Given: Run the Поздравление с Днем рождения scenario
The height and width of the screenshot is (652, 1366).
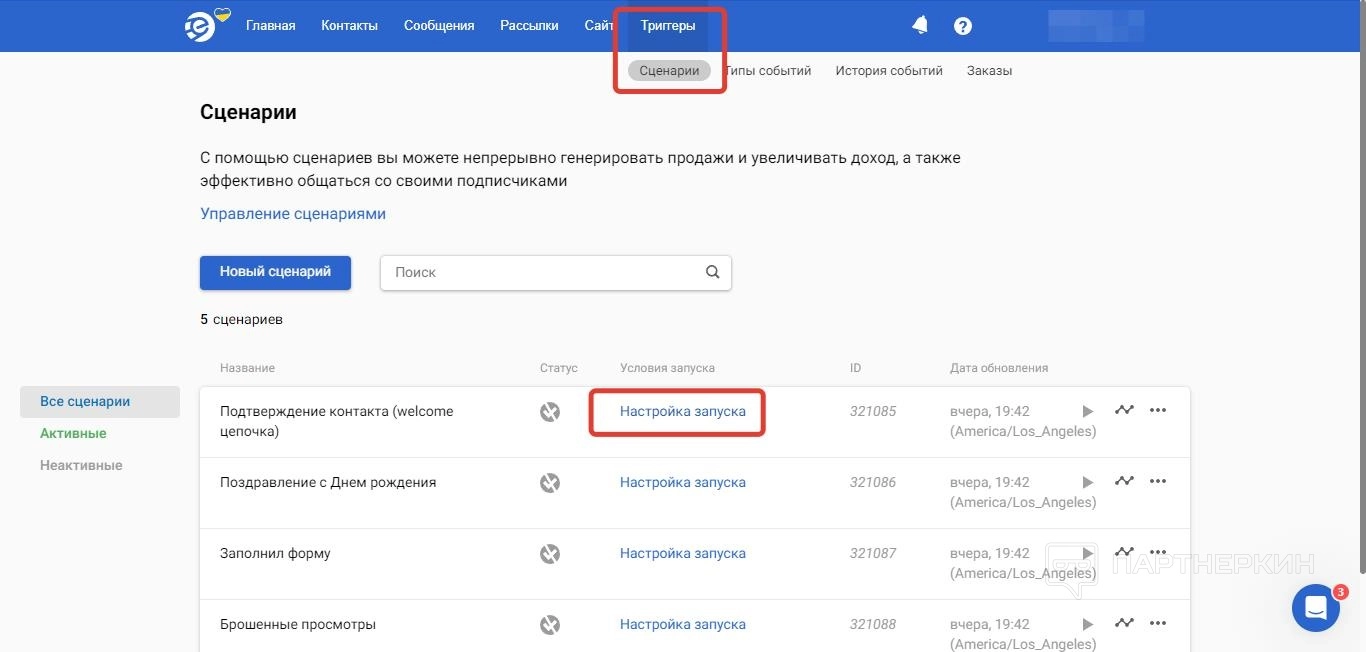Looking at the screenshot, I should pyautogui.click(x=1088, y=482).
